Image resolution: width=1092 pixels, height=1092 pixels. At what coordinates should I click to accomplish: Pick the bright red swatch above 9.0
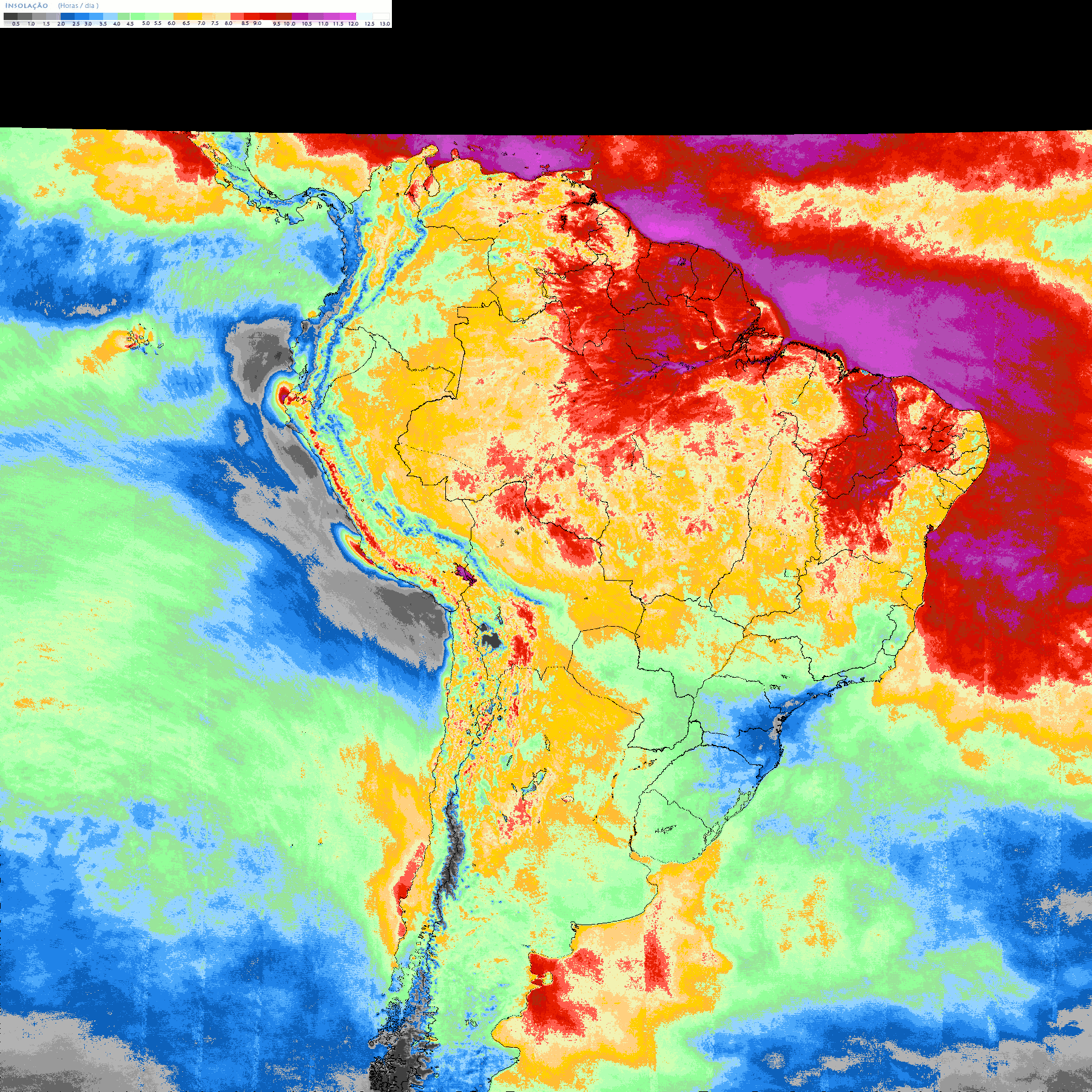[x=252, y=16]
